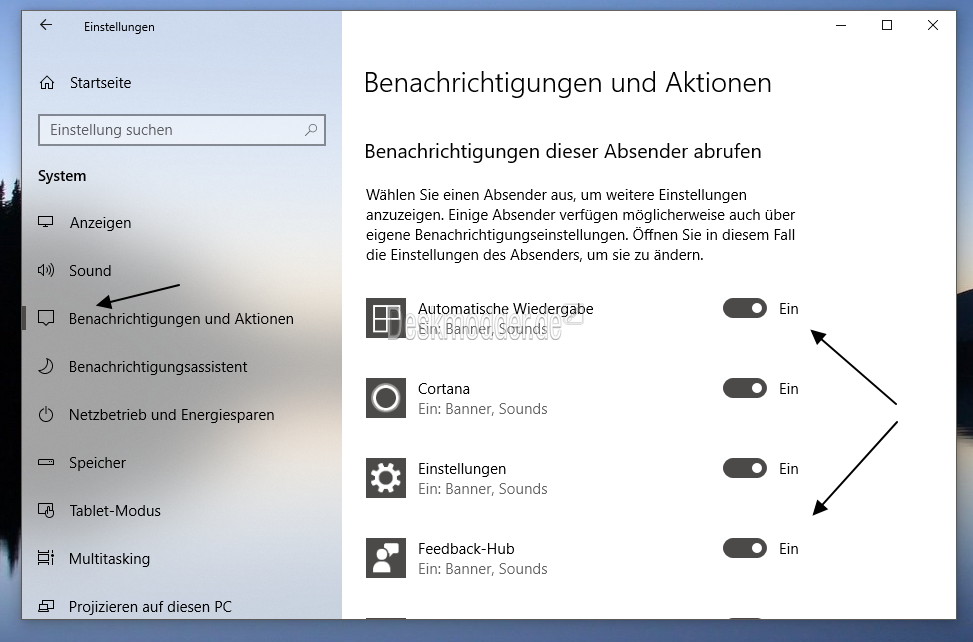Open the Anzeigen settings page
This screenshot has height=642, width=973.
click(x=101, y=223)
